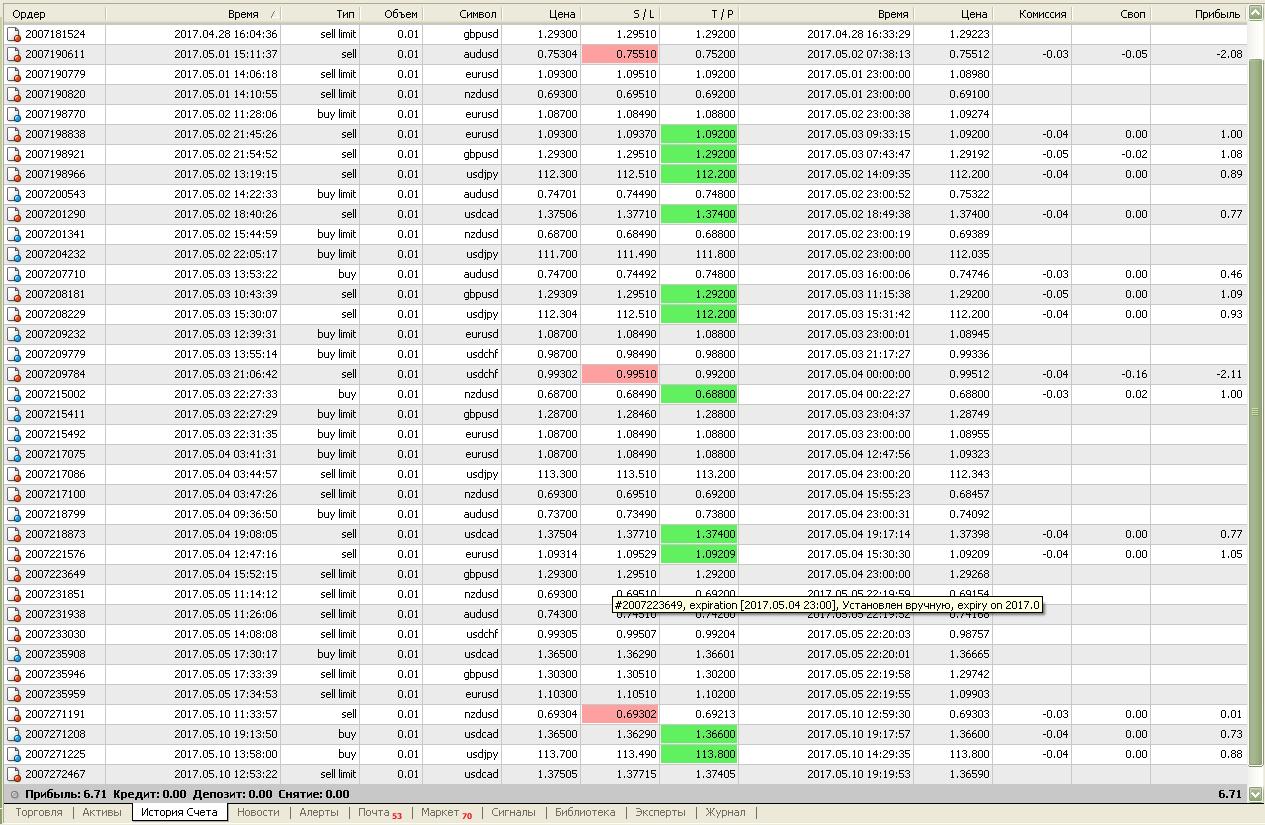
Task: Click the order icon for row 2007190611
Action: pyautogui.click(x=14, y=54)
